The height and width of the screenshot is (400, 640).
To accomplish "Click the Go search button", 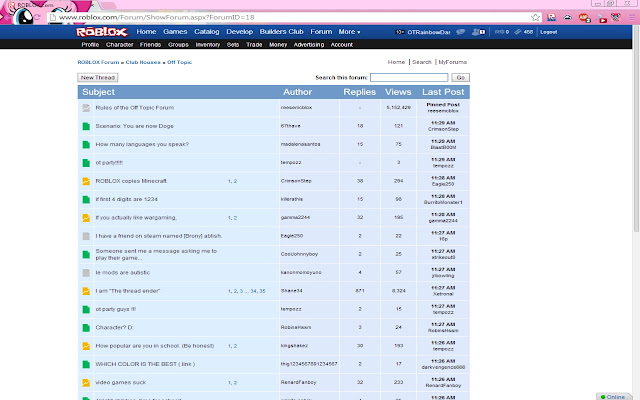I will click(x=461, y=78).
